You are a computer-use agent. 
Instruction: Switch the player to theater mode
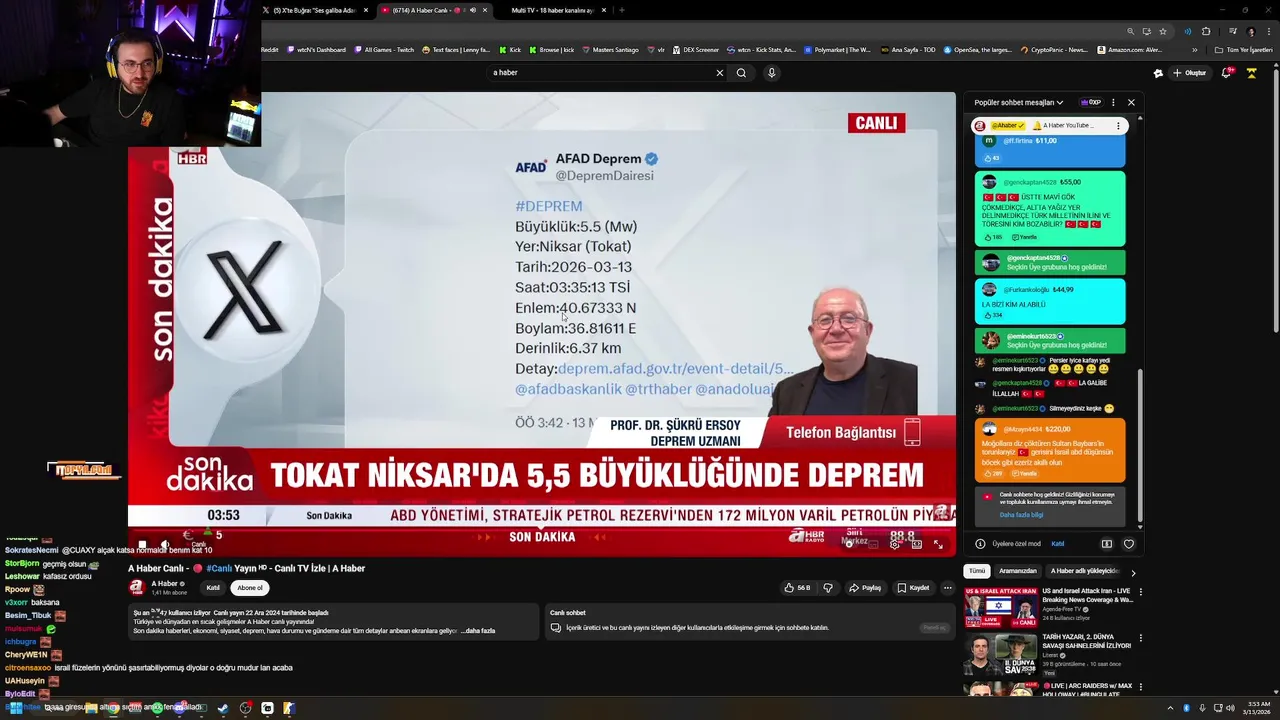[916, 544]
